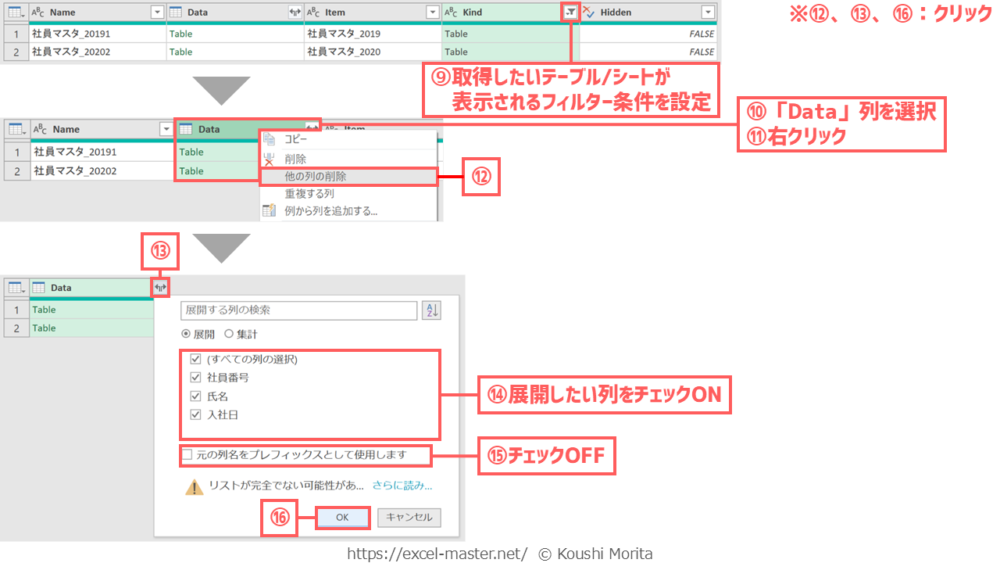Viewport: 1000px width, 563px height.
Task: Select the 集計 radio button
Action: click(229, 334)
